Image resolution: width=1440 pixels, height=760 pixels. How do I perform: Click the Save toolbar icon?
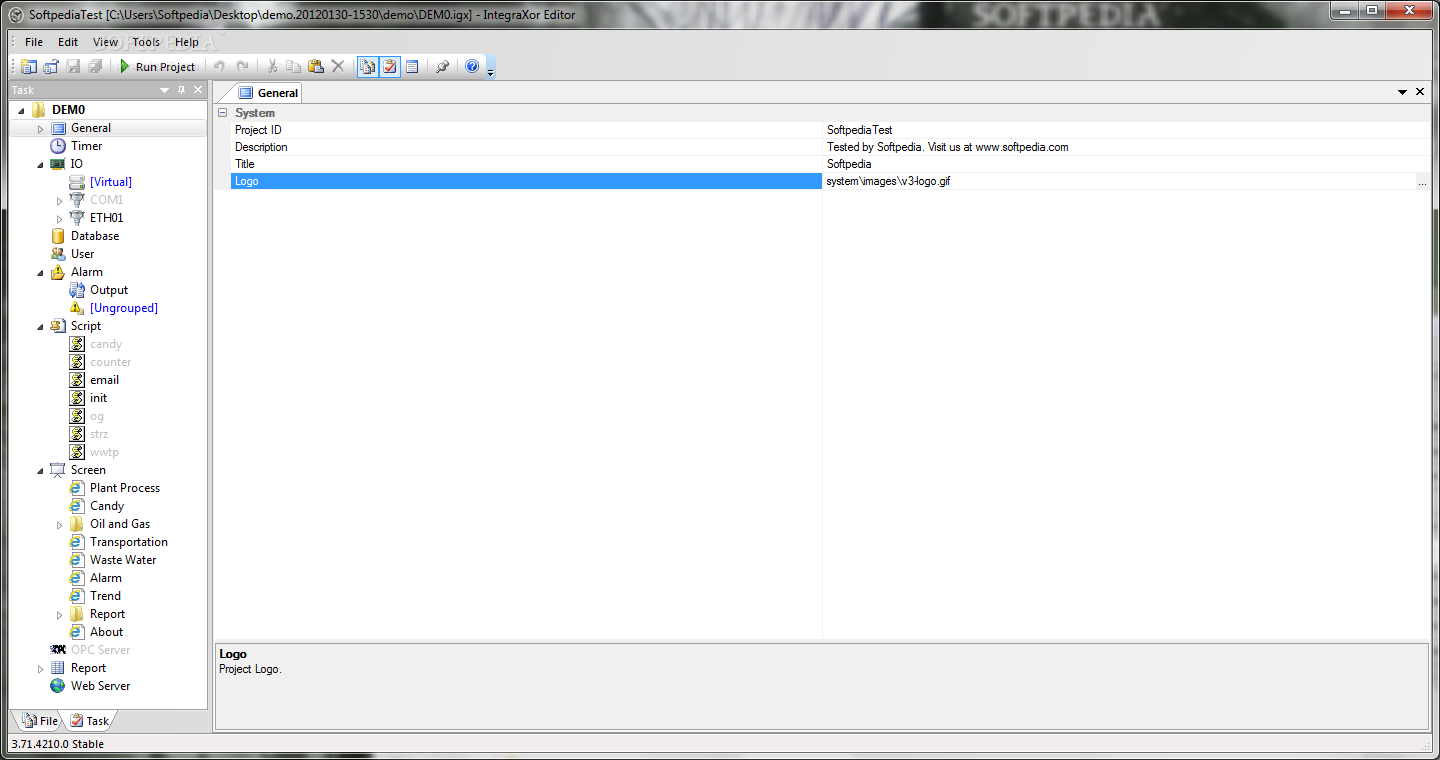(73, 67)
